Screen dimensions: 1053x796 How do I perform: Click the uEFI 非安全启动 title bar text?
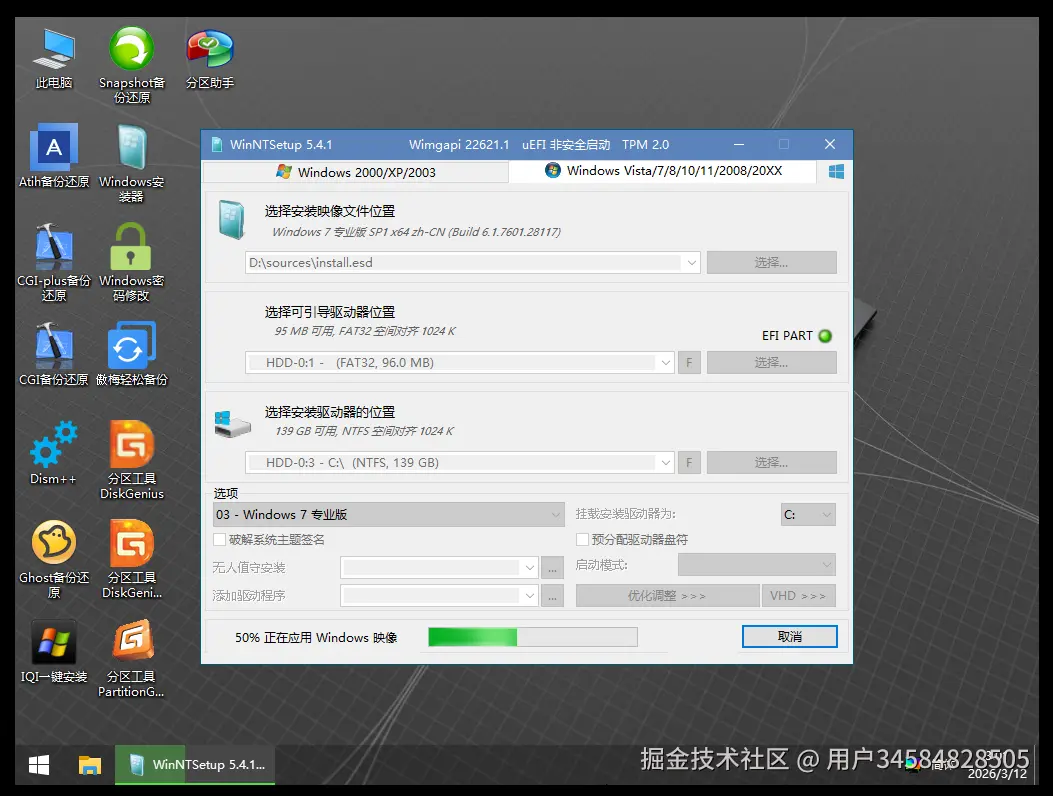pos(566,144)
